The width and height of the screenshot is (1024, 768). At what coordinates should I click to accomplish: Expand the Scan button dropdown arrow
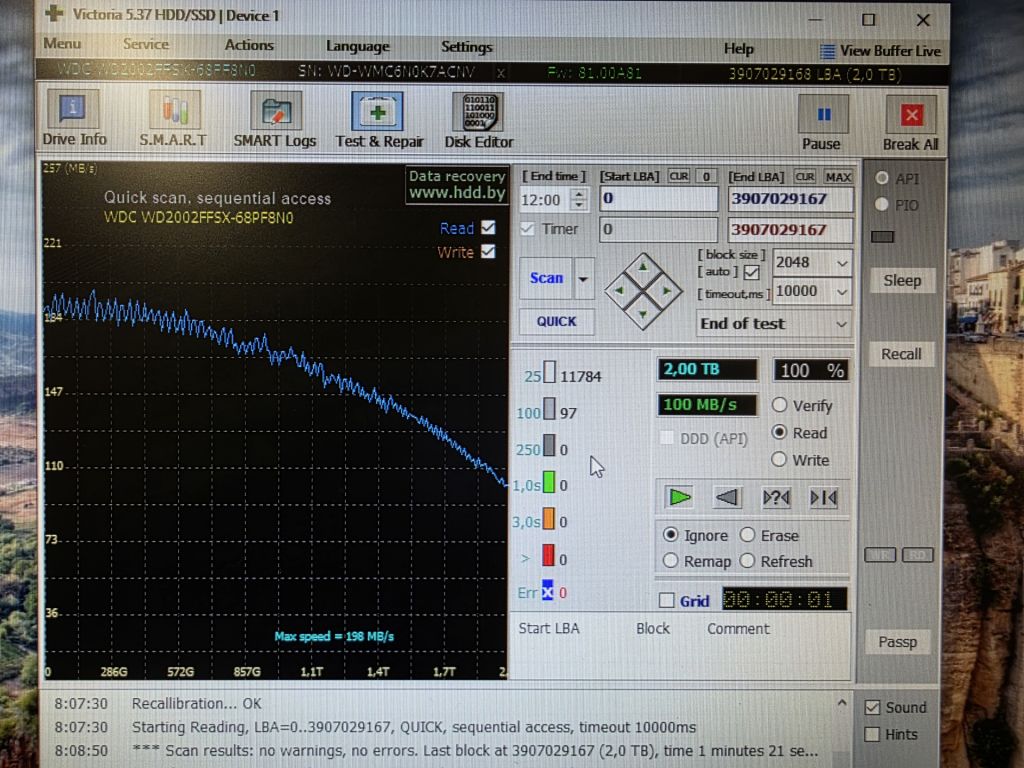click(x=583, y=279)
